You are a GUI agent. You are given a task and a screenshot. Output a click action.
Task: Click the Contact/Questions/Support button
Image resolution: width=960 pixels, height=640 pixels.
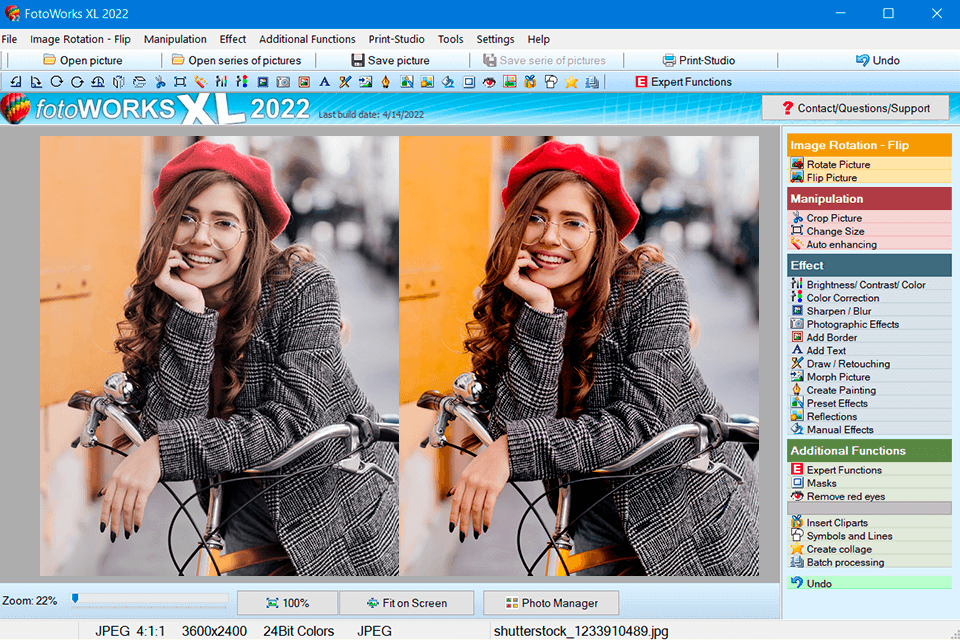coord(855,108)
